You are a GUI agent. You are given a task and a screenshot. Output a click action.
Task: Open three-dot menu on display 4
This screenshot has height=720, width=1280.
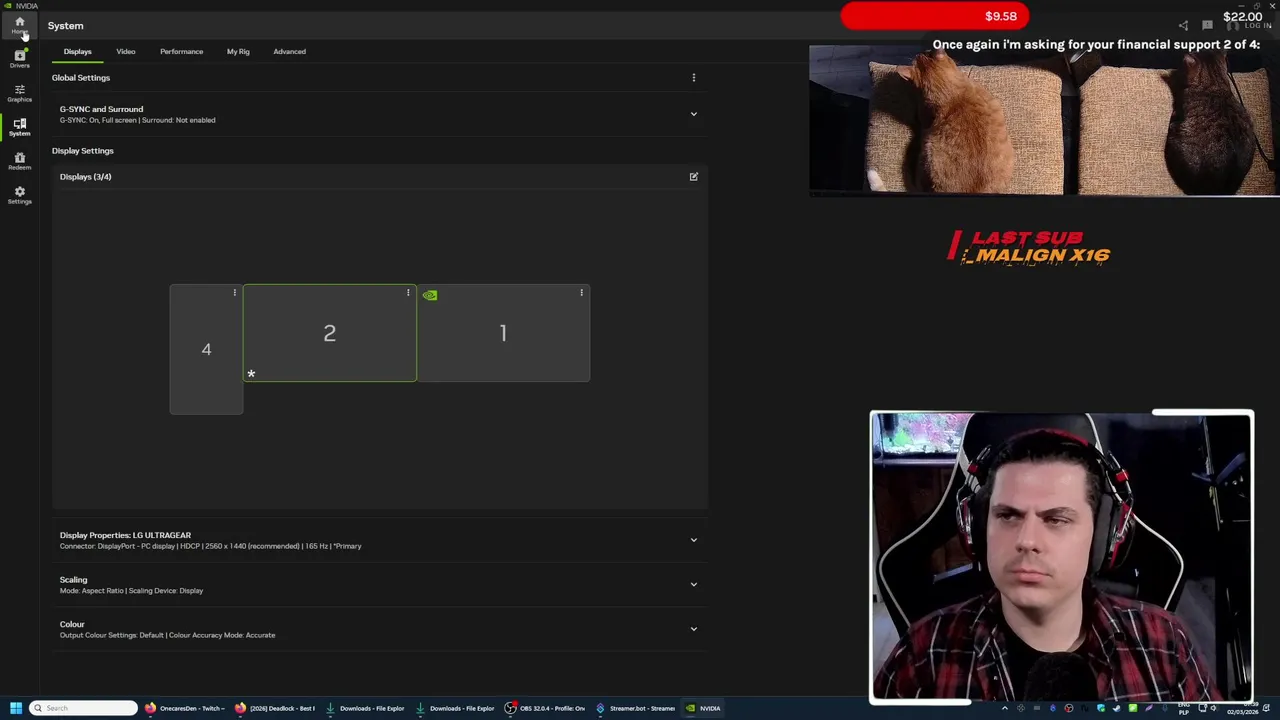235,293
